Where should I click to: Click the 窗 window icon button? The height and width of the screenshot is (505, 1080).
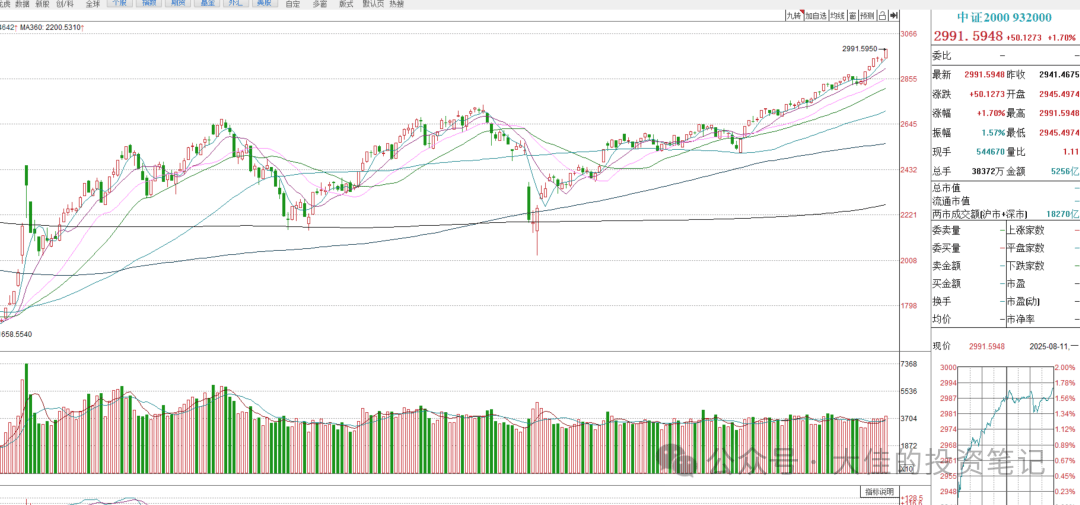coord(853,15)
